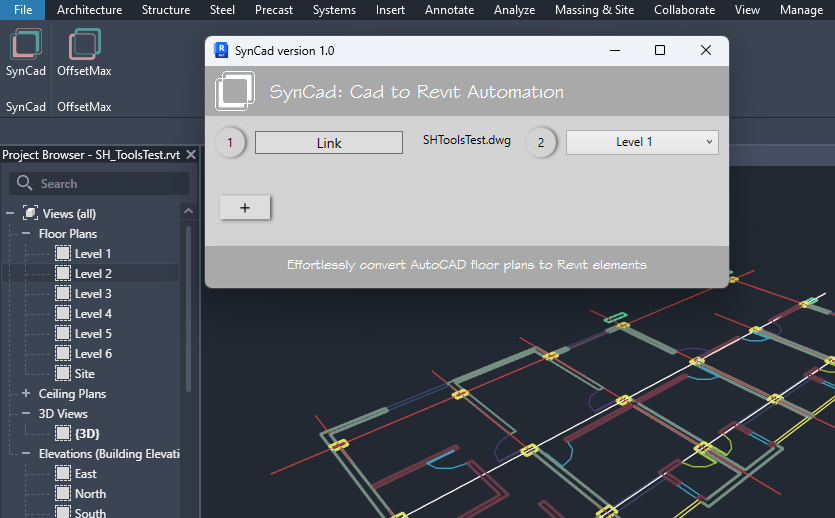The width and height of the screenshot is (835, 518).
Task: Select the Level 6 floor plan view icon
Action: (63, 353)
